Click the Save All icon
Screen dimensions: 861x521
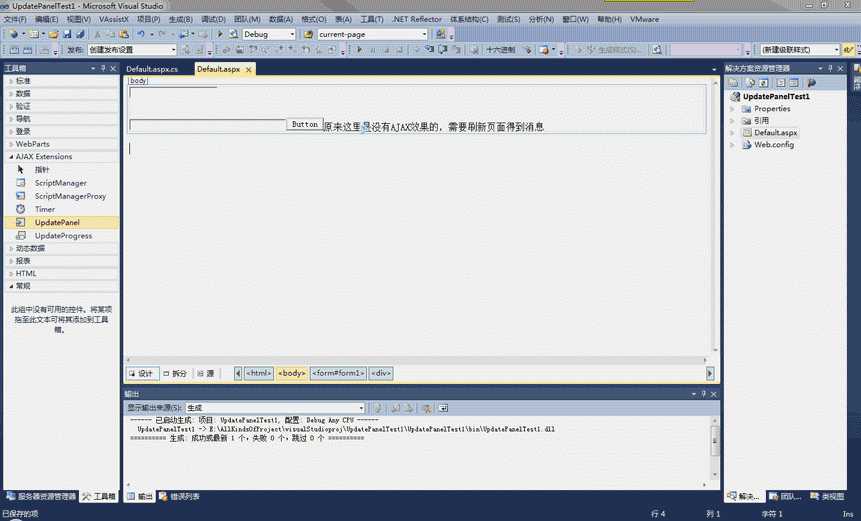pyautogui.click(x=80, y=34)
